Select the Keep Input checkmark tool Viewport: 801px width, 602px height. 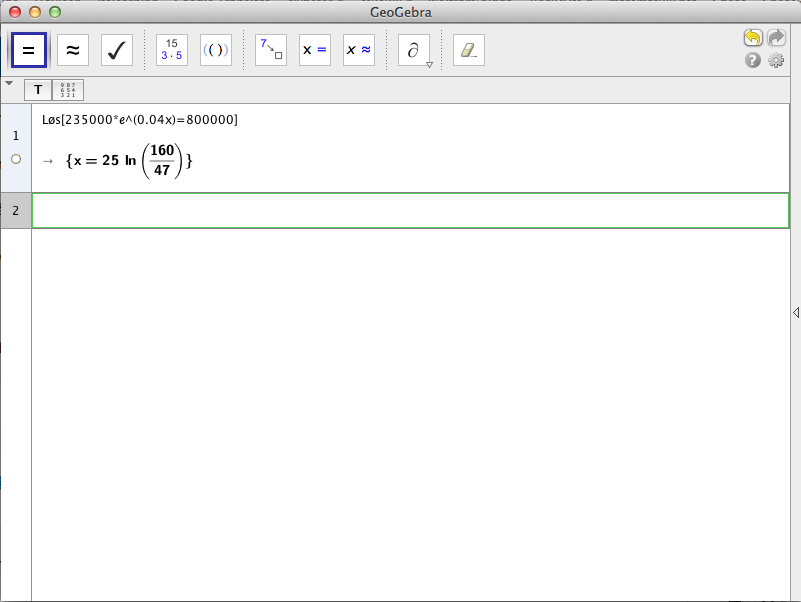click(x=117, y=50)
